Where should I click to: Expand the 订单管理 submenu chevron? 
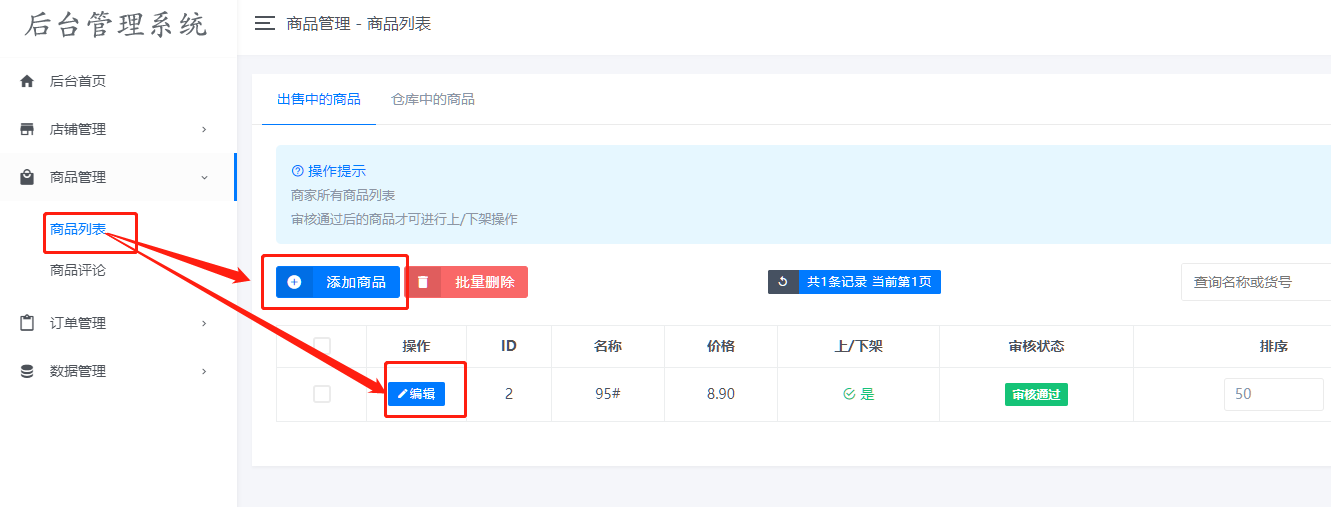pyautogui.click(x=204, y=323)
